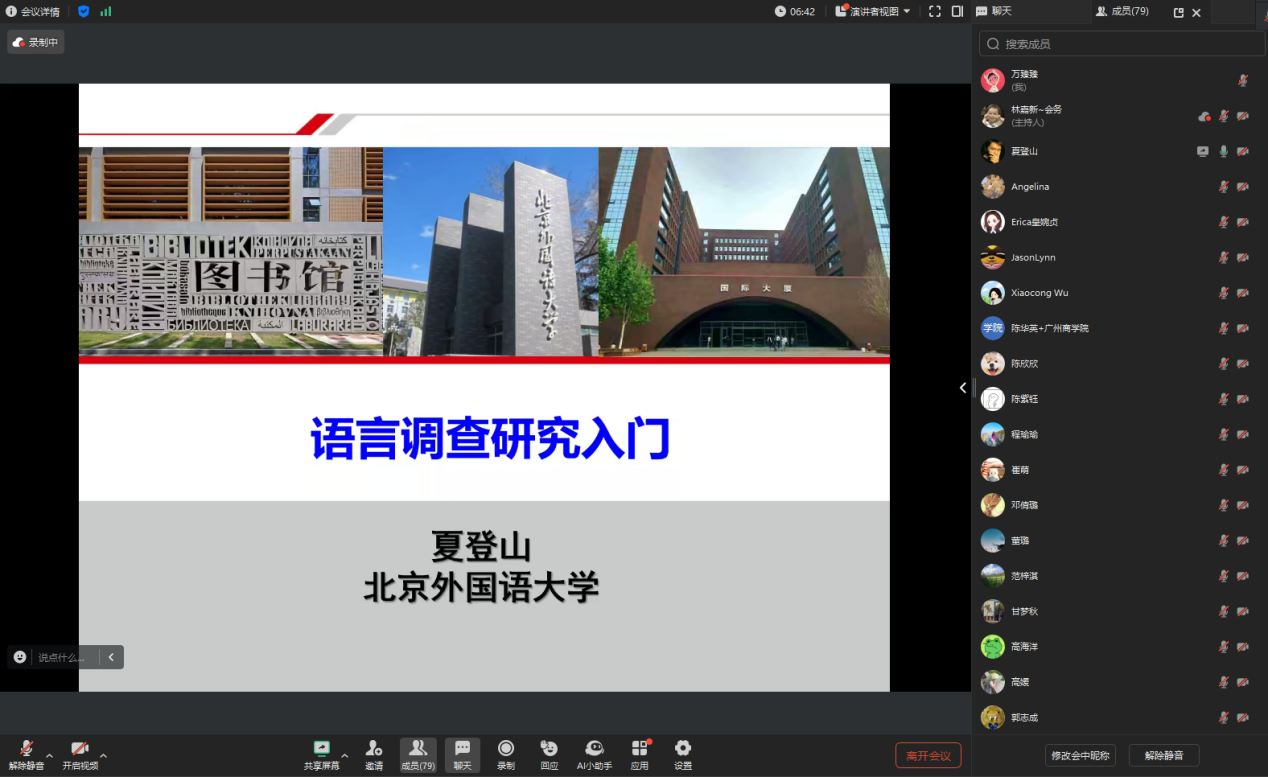Viewport: 1268px width, 777px height.
Task: Start recording with the 录制 toolbar icon
Action: pyautogui.click(x=506, y=754)
